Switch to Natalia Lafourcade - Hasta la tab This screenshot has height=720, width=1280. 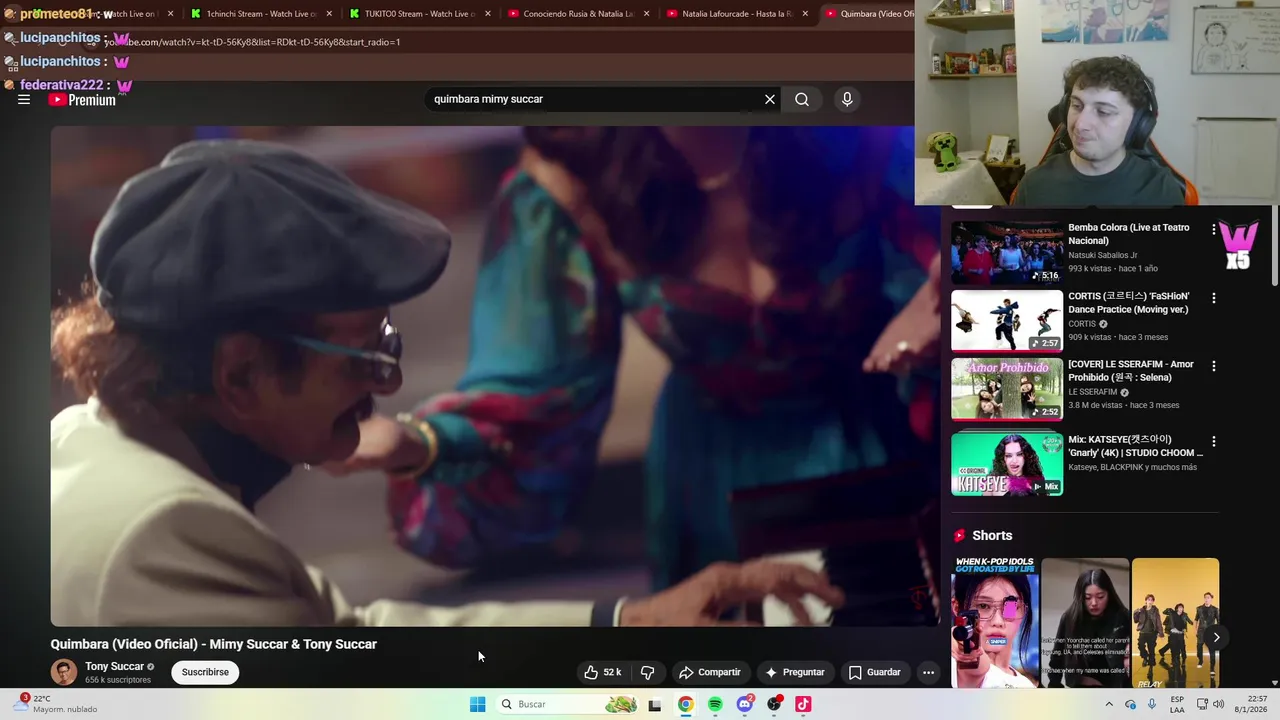pyautogui.click(x=731, y=14)
